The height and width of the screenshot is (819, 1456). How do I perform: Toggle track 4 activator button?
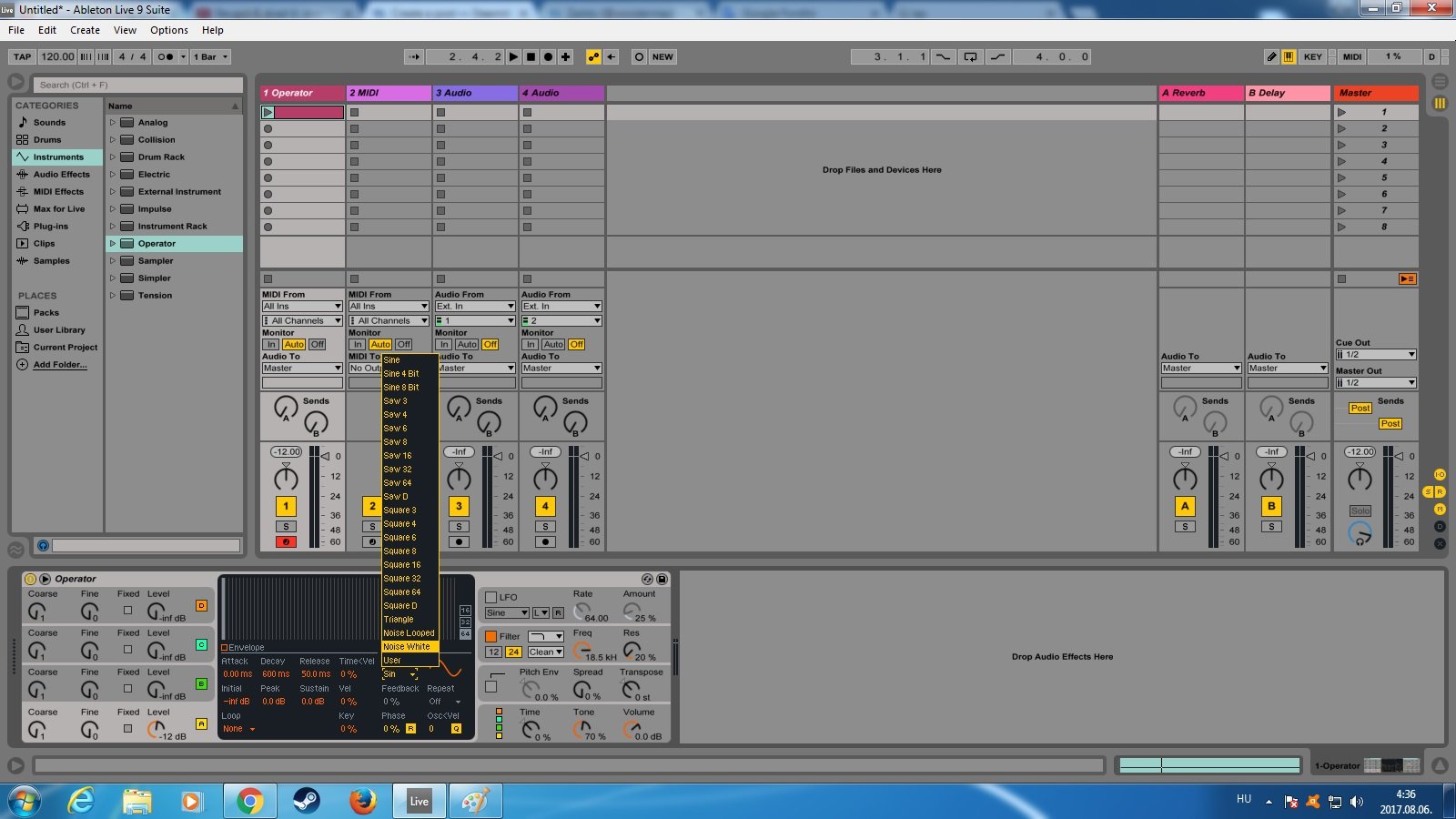(x=545, y=506)
